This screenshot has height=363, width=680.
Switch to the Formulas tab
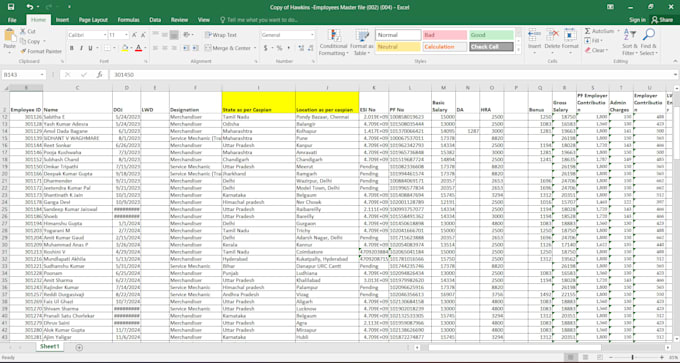click(129, 20)
